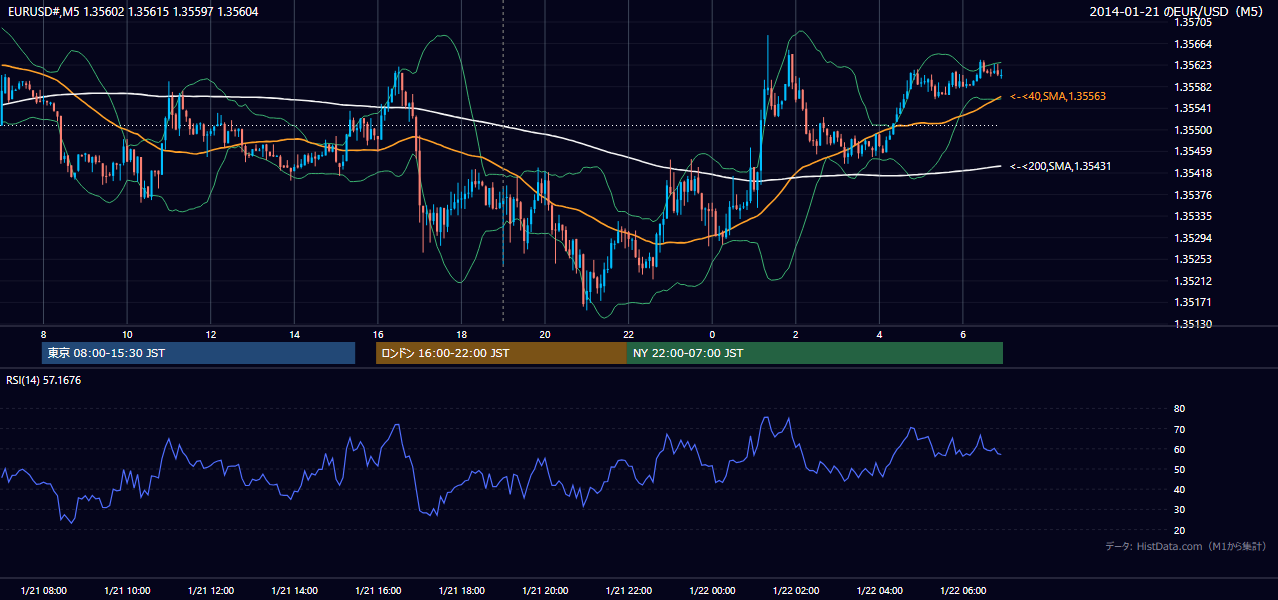Click bottom time label 1/22 02:00
This screenshot has width=1278, height=600.
[796, 591]
